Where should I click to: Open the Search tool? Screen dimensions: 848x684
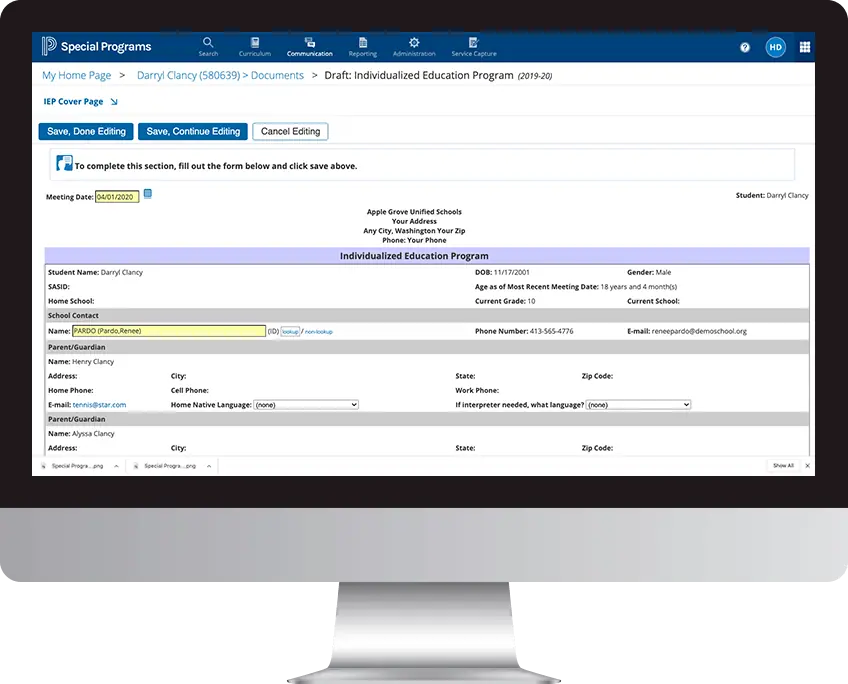click(x=208, y=45)
